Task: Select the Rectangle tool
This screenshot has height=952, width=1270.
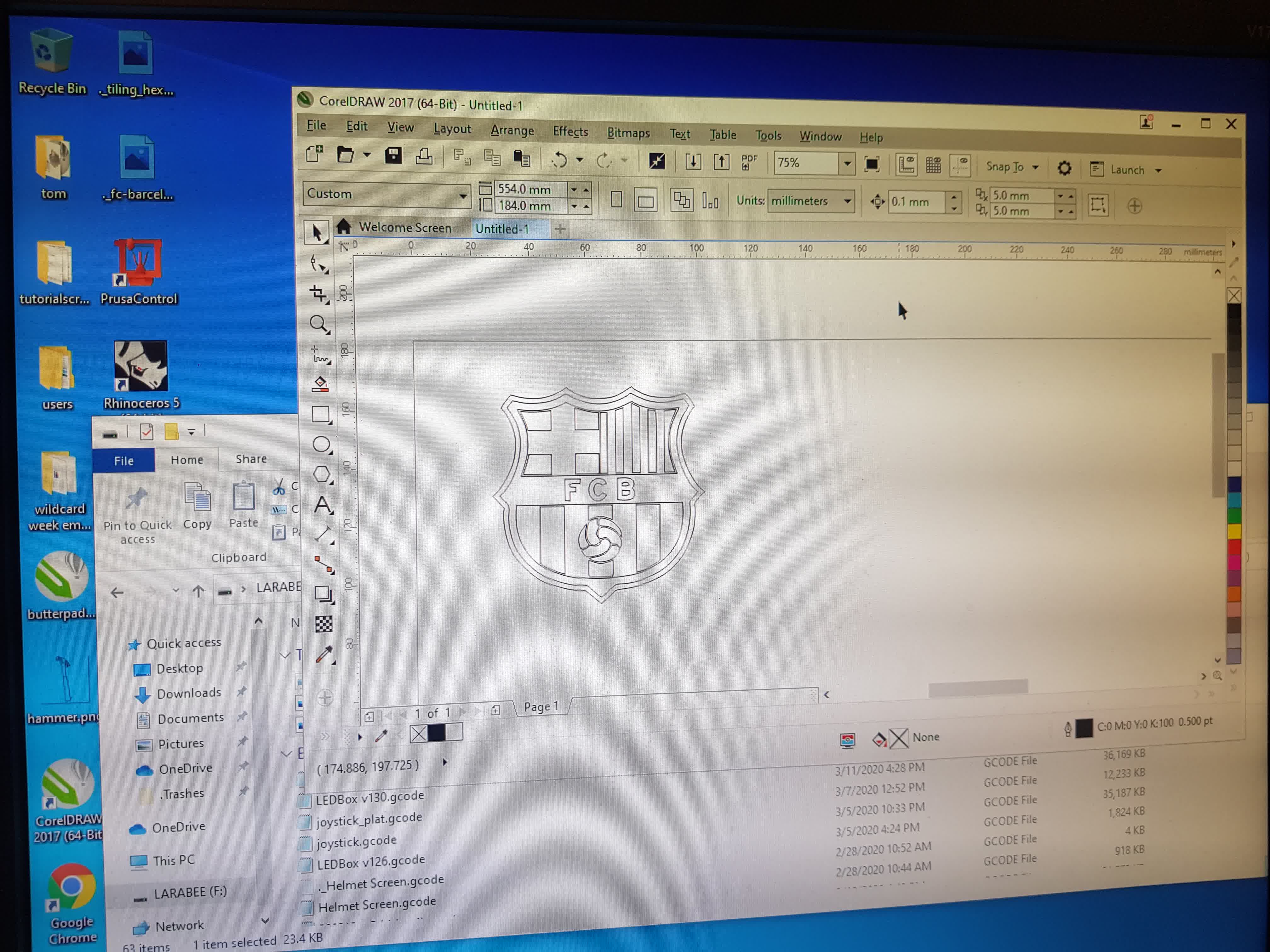Action: [322, 414]
